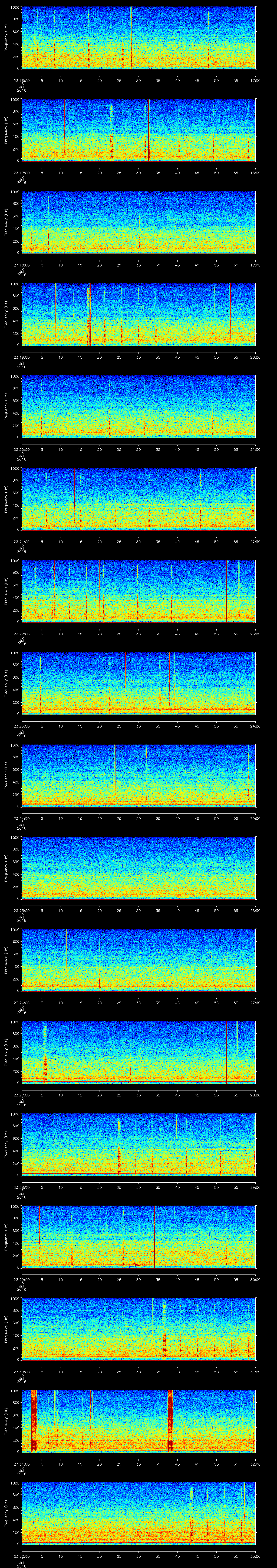Image resolution: width=277 pixels, height=1568 pixels.
Task: Click the 23:18:00 start time label
Action: point(21,264)
